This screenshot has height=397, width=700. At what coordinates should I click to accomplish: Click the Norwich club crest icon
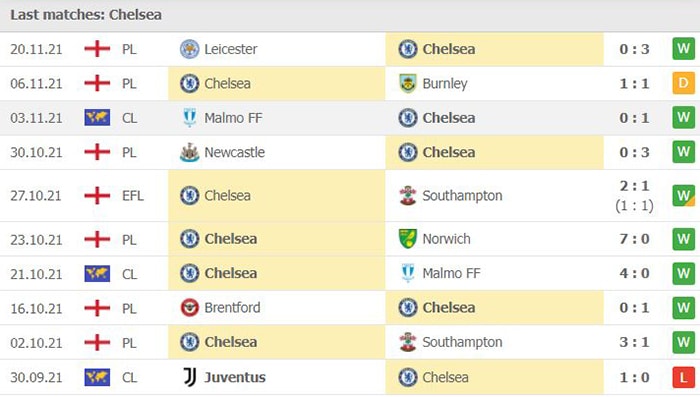[x=408, y=239]
